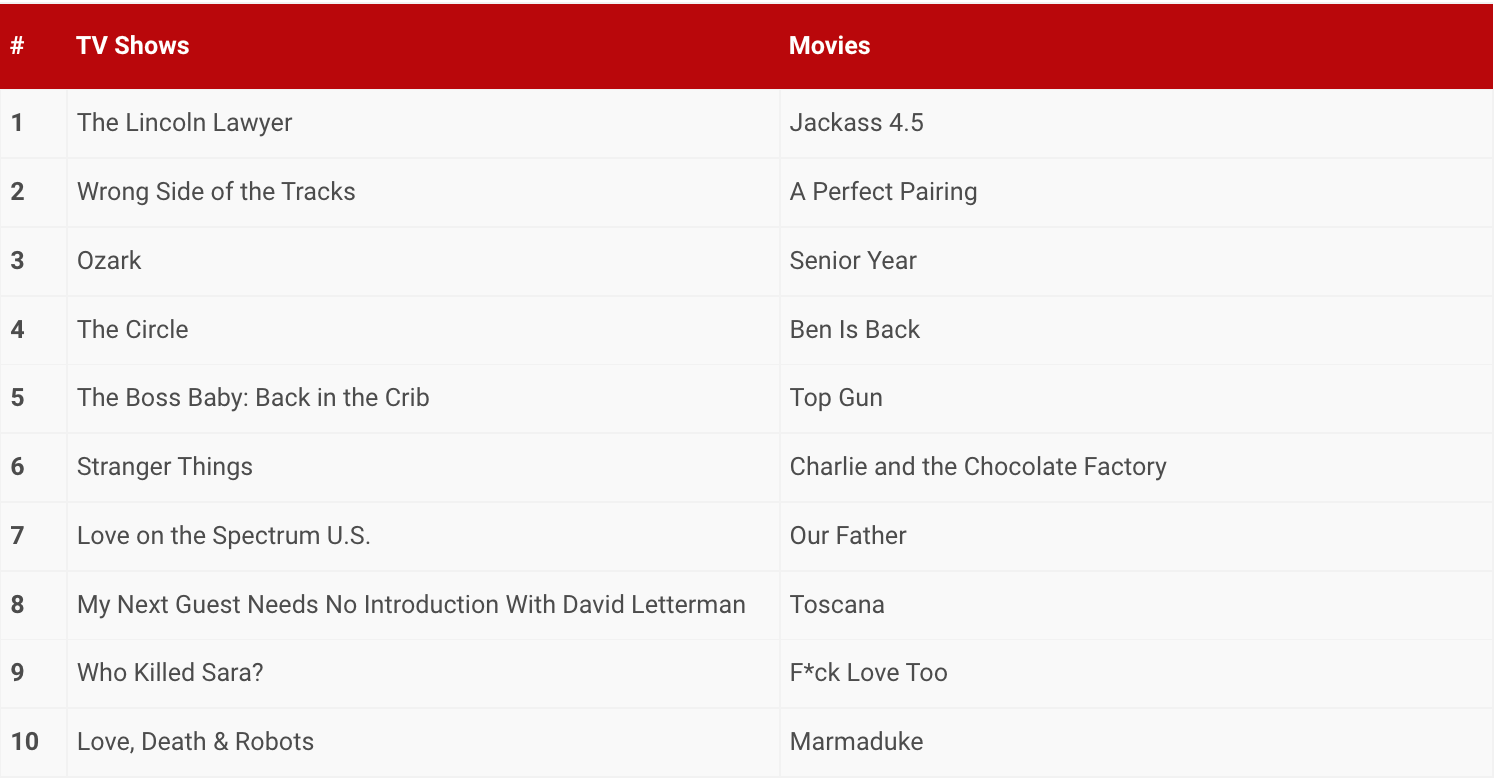Select Who Killed Sara? entry

pos(170,673)
